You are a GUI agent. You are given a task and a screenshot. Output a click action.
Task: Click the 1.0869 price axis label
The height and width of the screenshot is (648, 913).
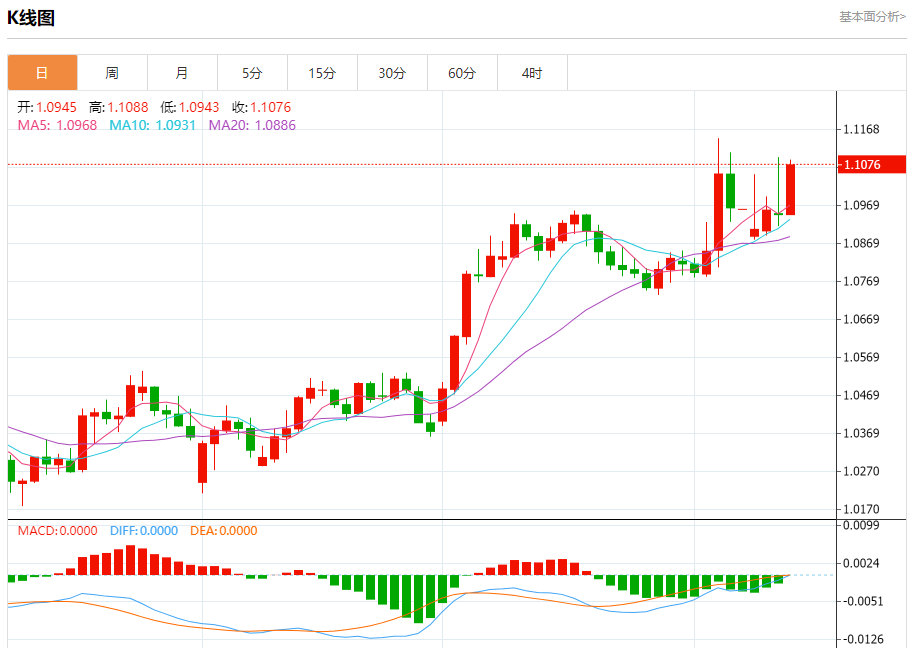(x=861, y=243)
